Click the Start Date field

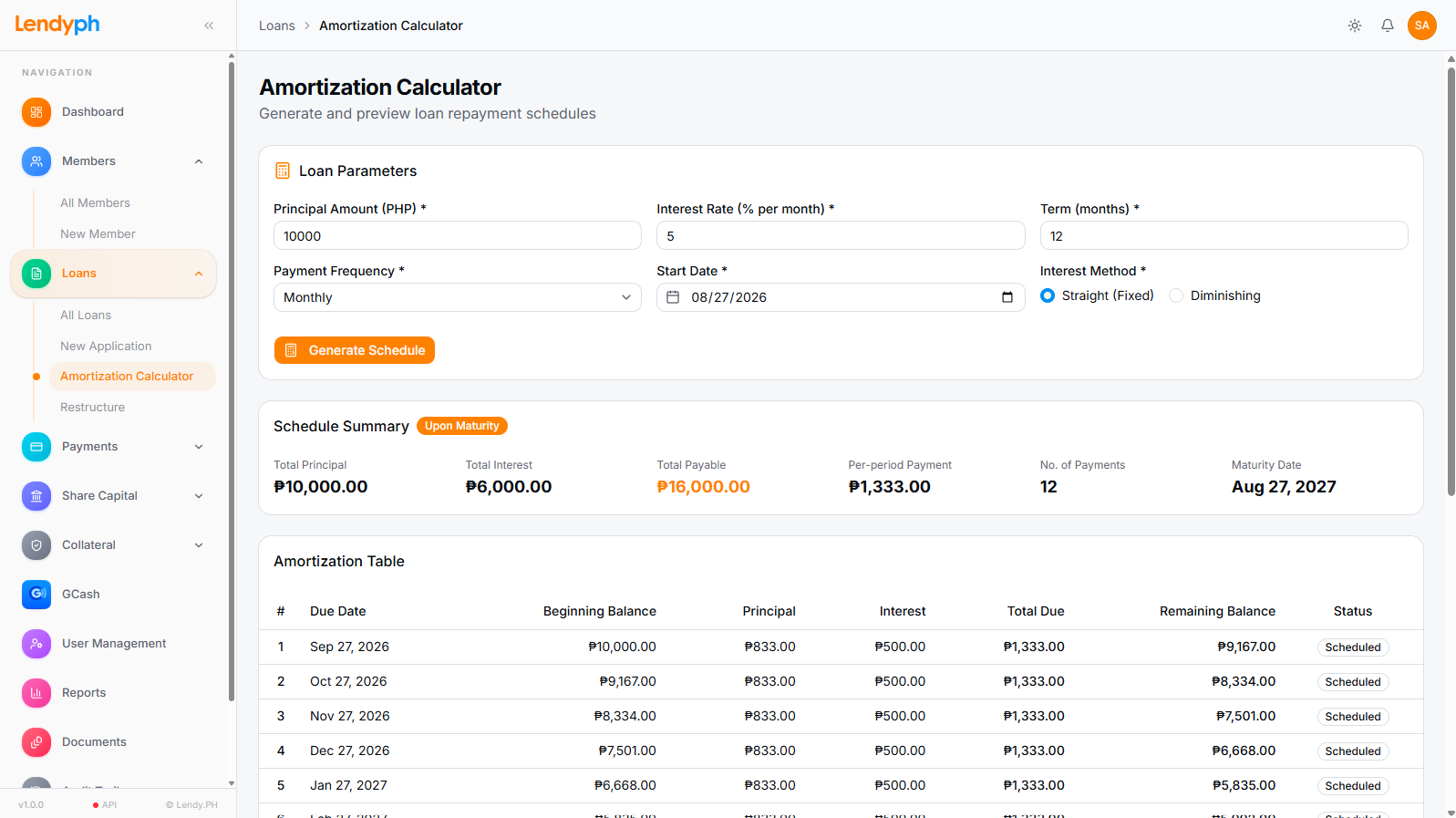coord(841,297)
